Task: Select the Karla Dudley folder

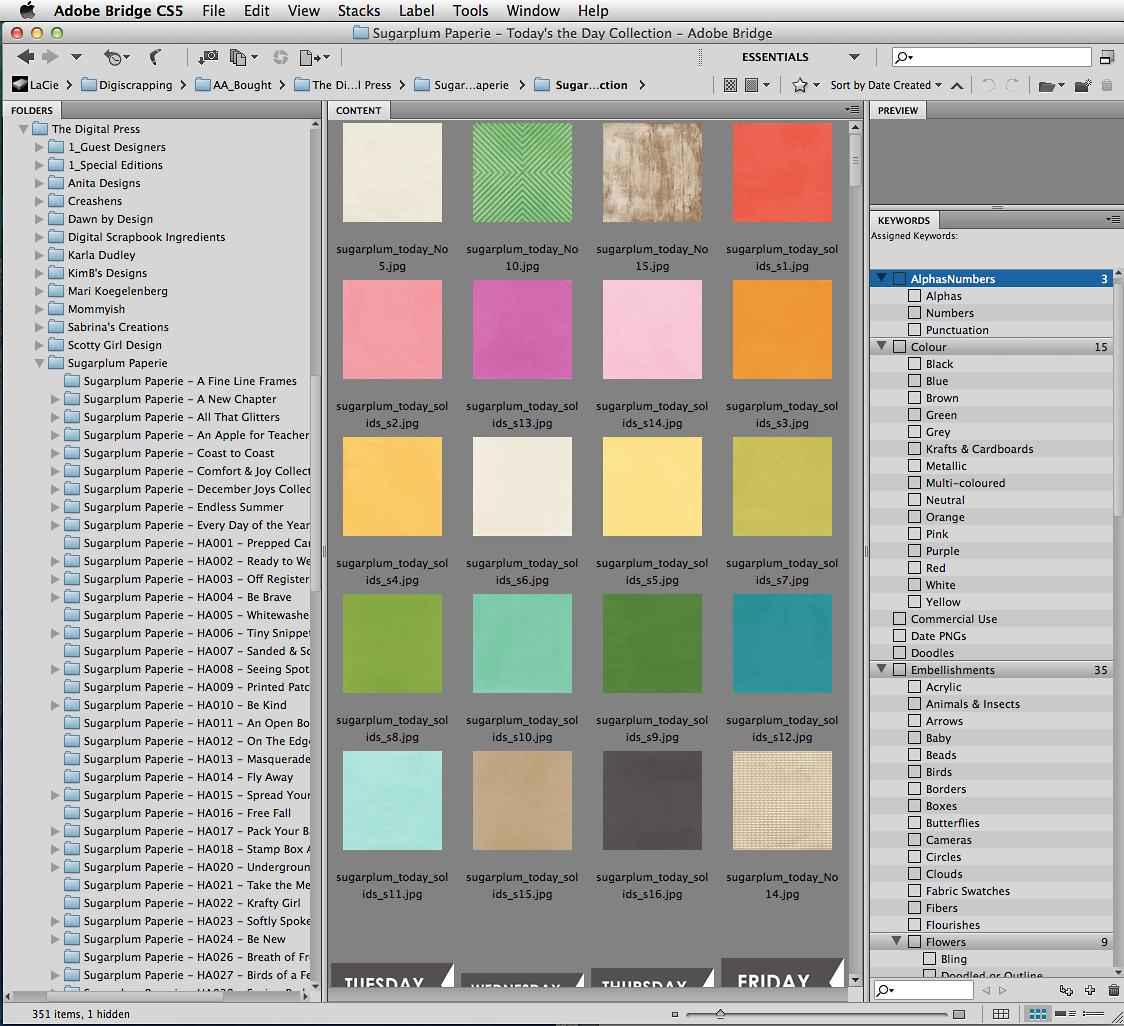Action: tap(101, 255)
